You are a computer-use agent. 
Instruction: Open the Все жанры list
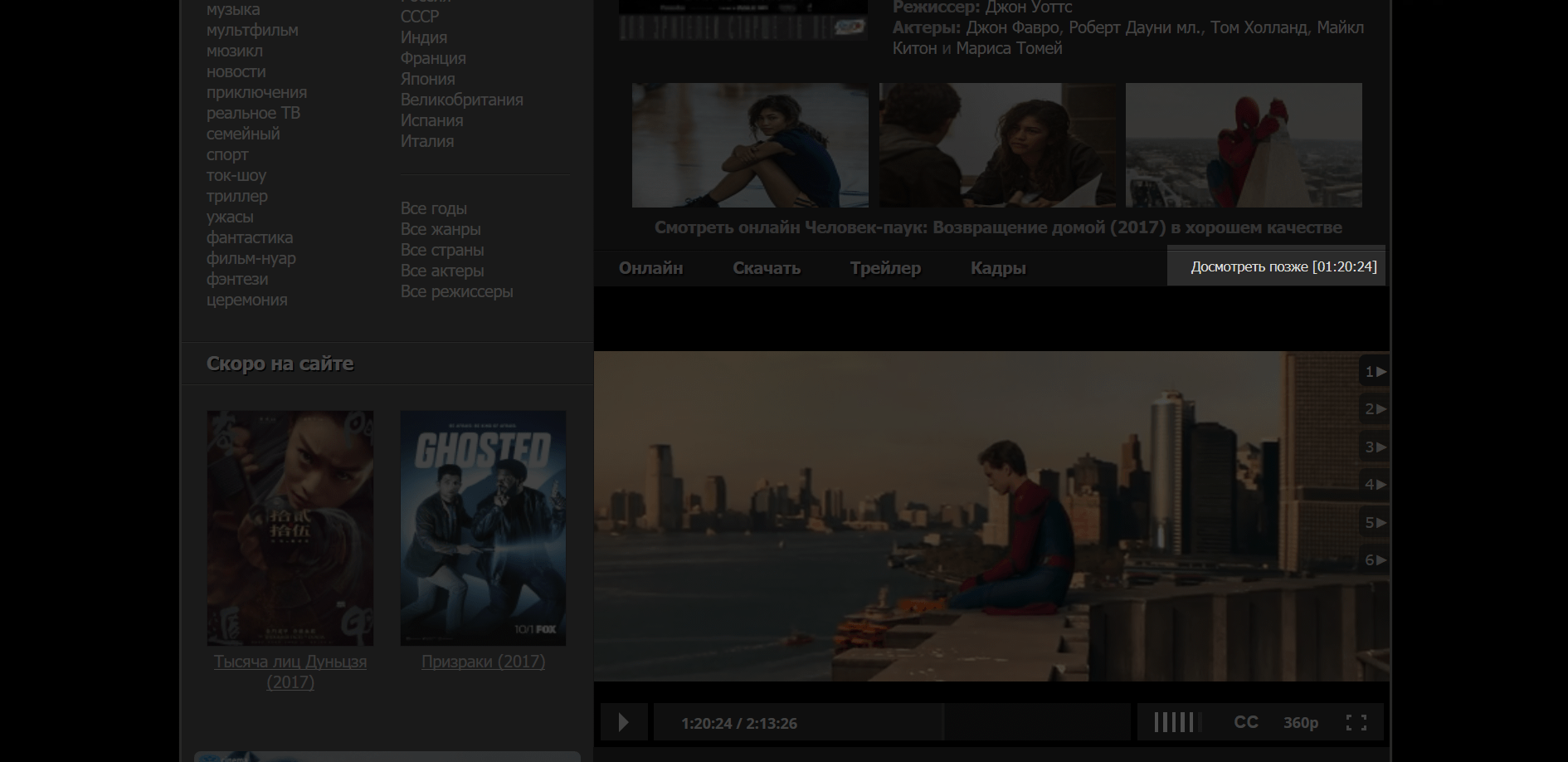tap(441, 229)
